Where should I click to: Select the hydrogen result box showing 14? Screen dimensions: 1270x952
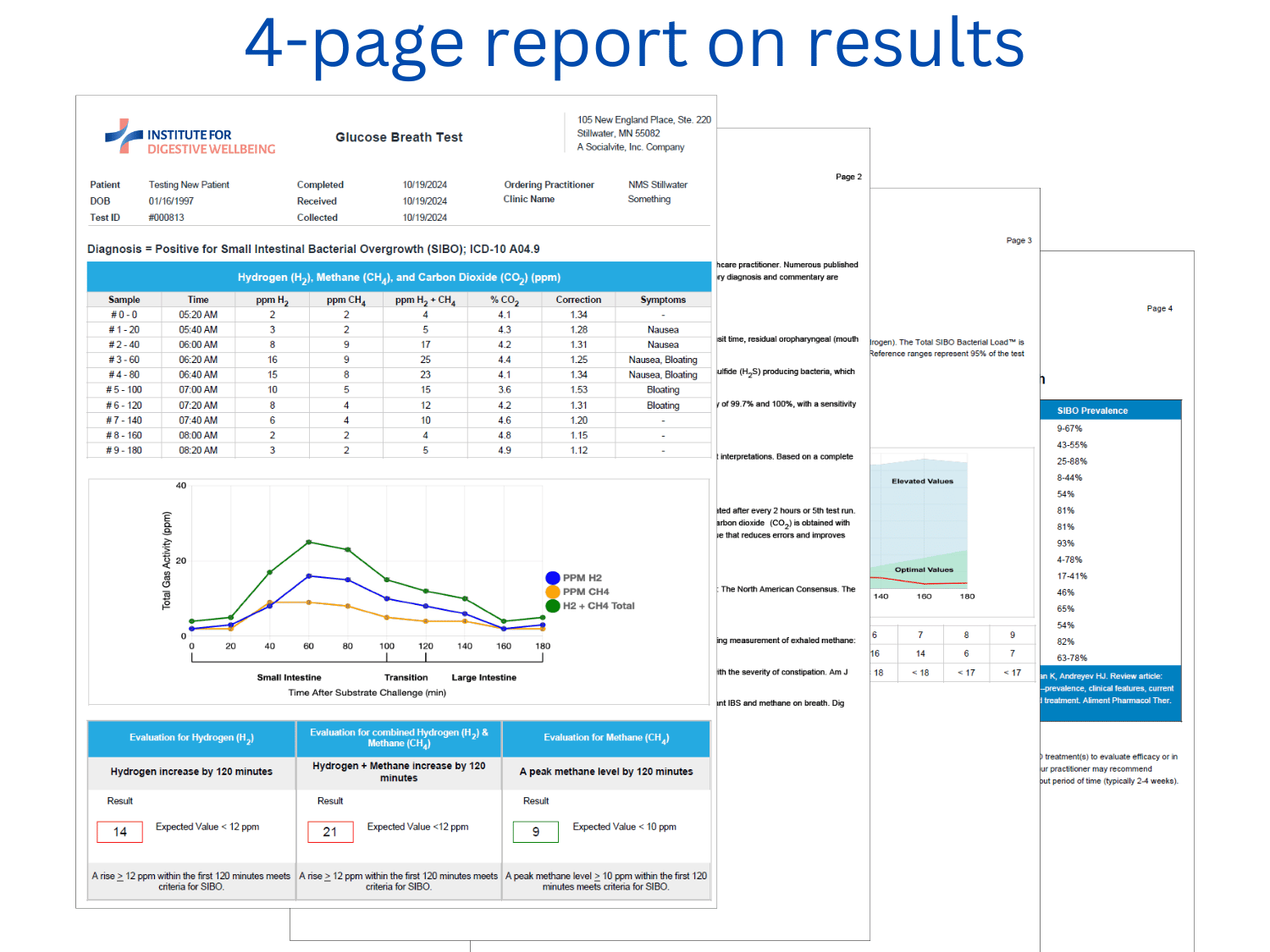coord(120,832)
